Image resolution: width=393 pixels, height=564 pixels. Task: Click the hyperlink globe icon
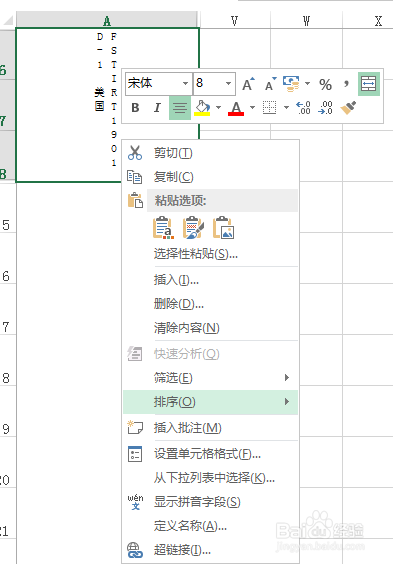(x=135, y=550)
